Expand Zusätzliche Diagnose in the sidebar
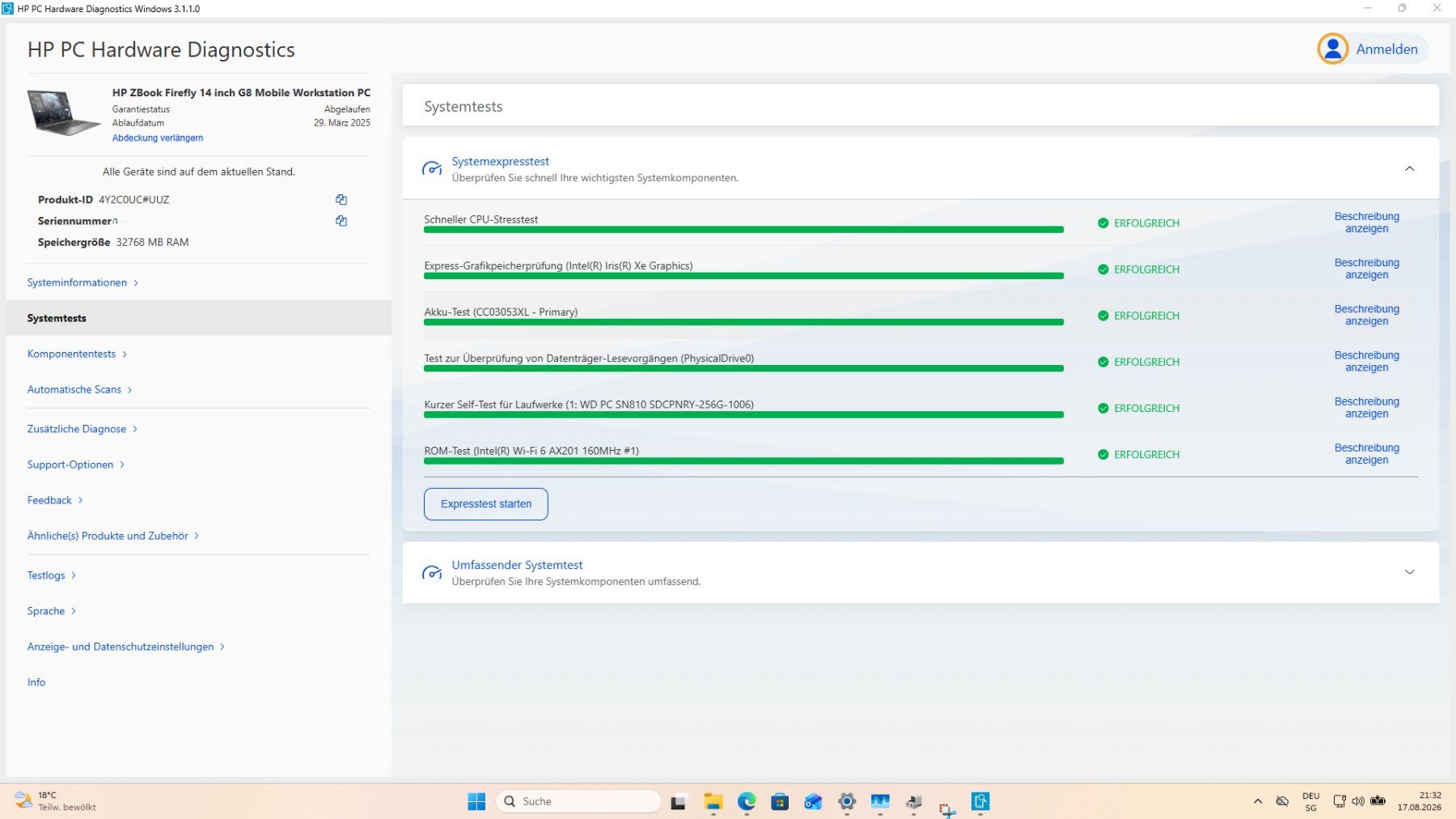This screenshot has height=819, width=1456. point(83,429)
